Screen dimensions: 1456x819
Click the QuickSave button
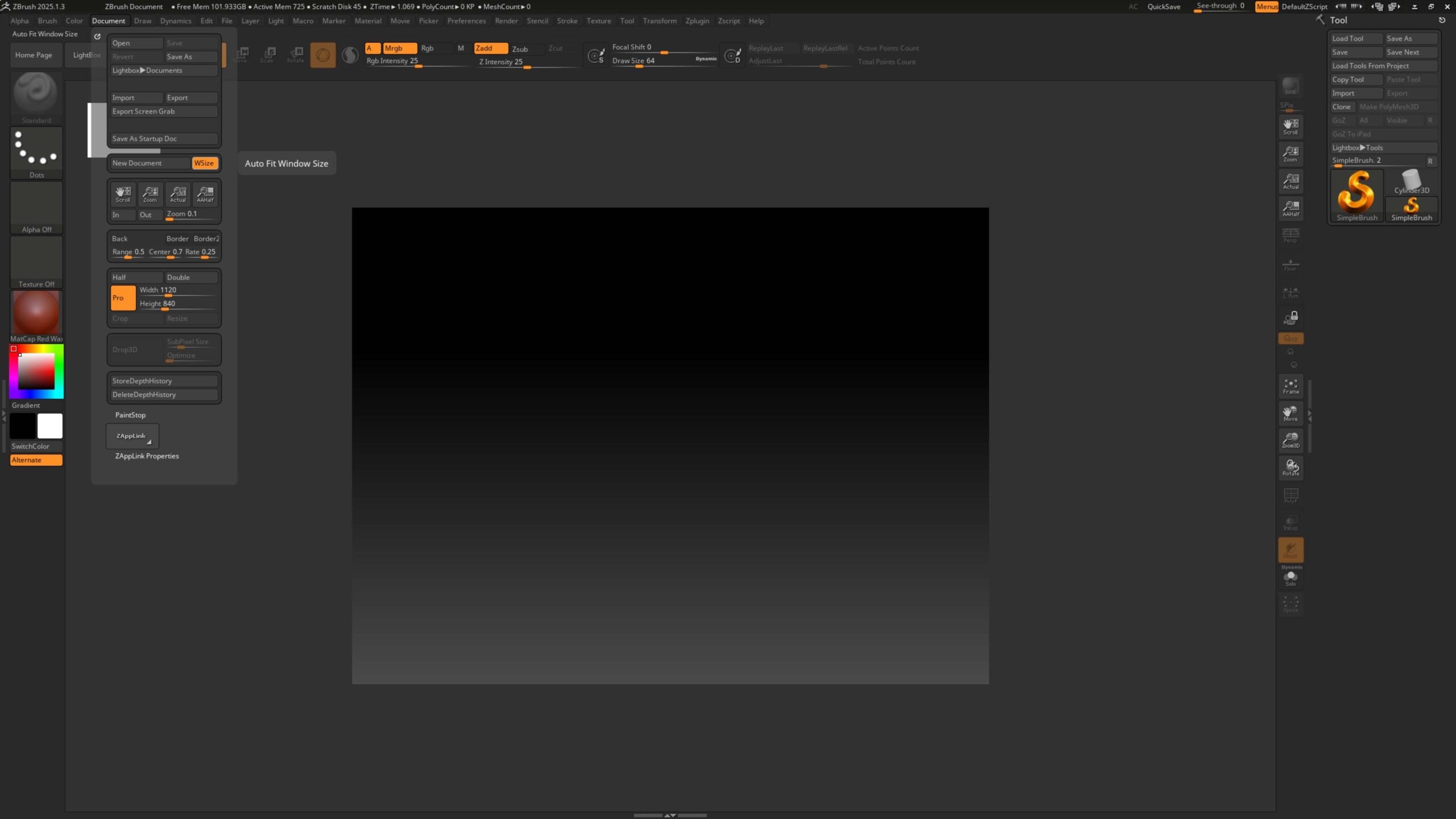point(1164,6)
